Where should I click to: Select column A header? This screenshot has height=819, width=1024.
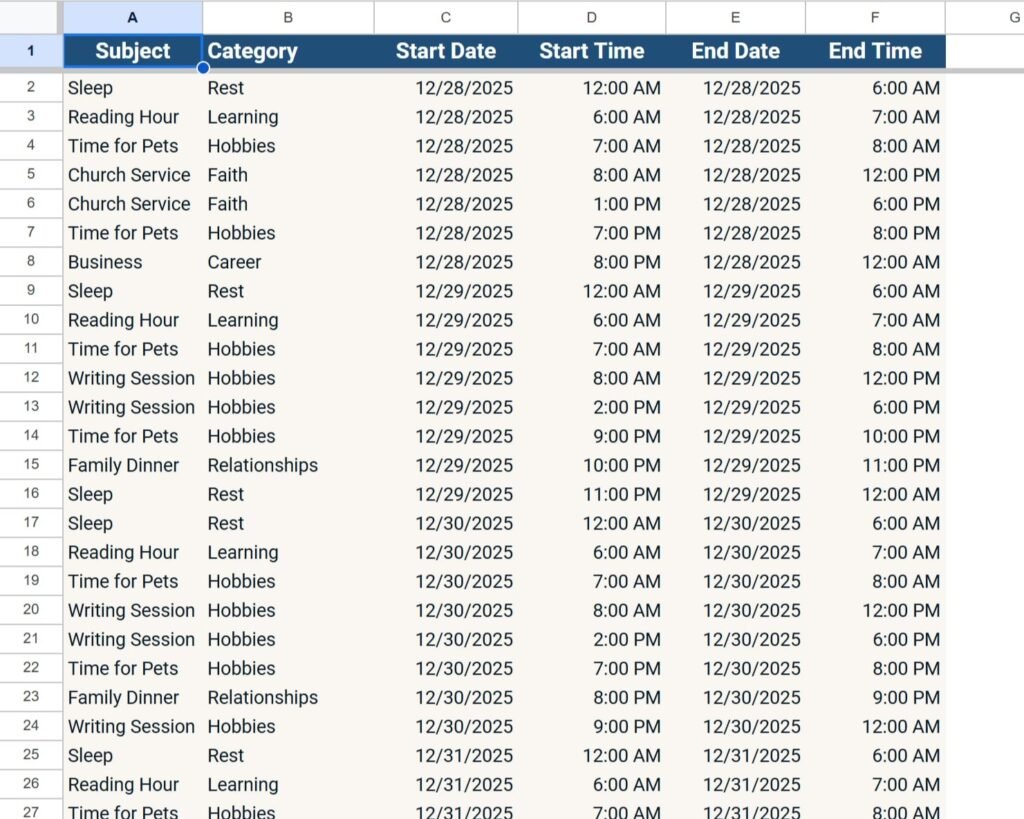pos(133,17)
